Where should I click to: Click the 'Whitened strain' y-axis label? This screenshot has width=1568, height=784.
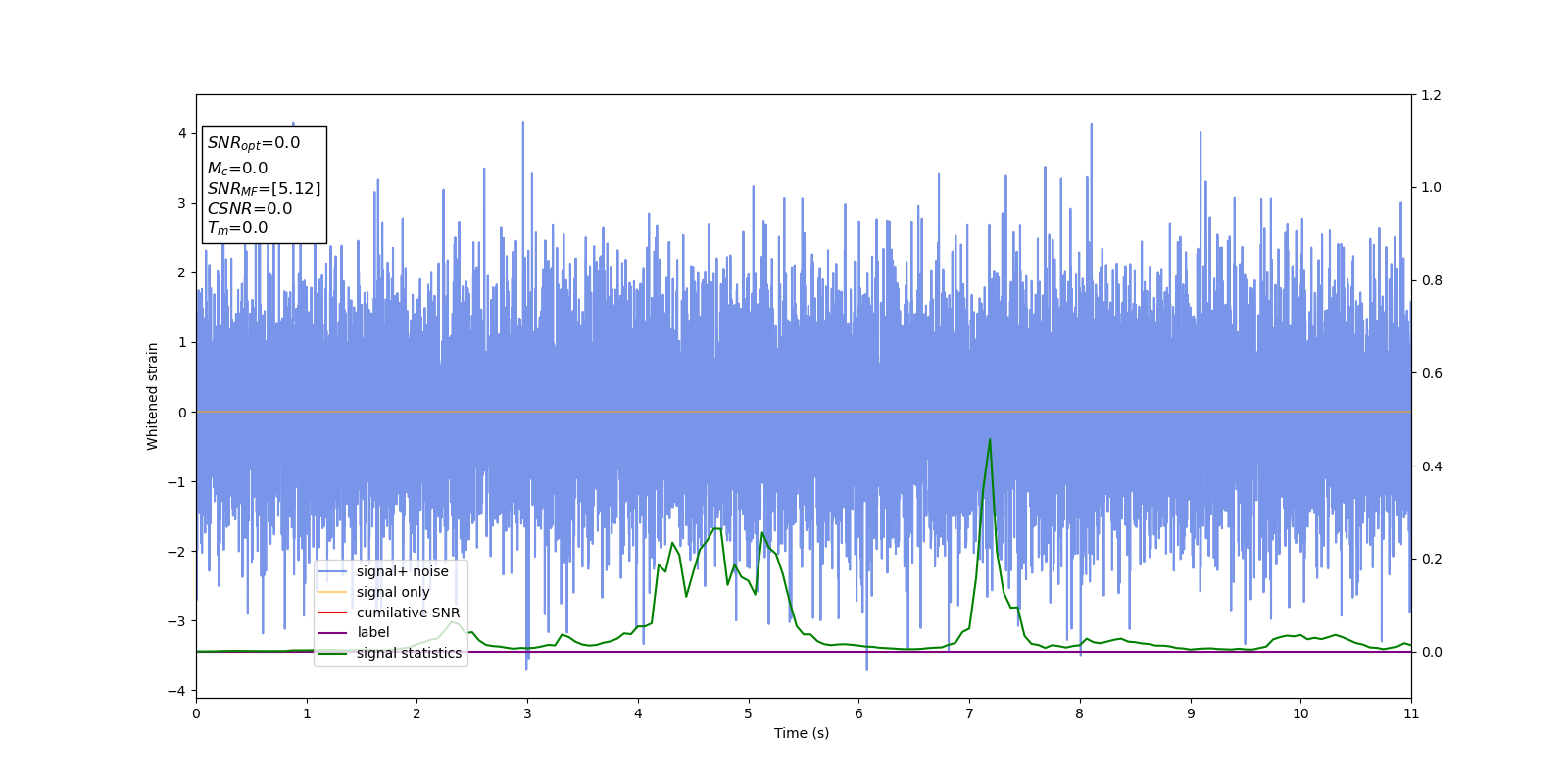click(153, 396)
